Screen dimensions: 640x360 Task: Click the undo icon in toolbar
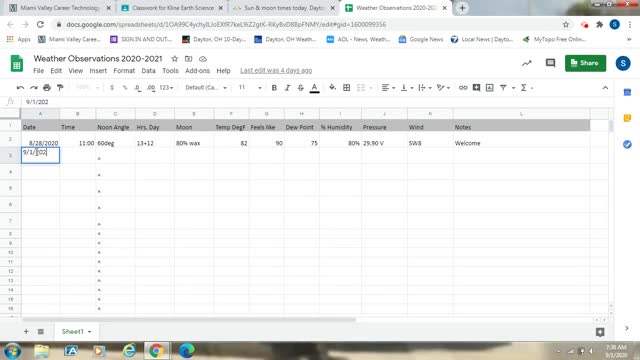coord(20,88)
